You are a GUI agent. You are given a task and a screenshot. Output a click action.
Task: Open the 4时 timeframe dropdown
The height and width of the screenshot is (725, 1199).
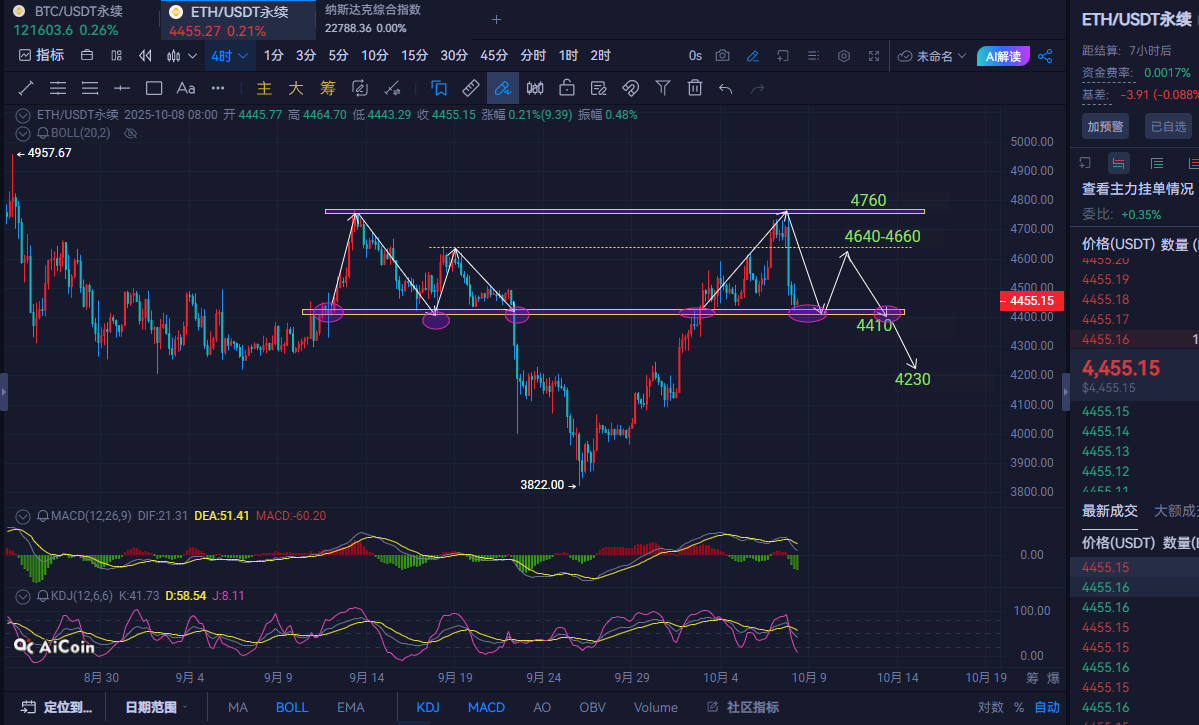coord(229,56)
